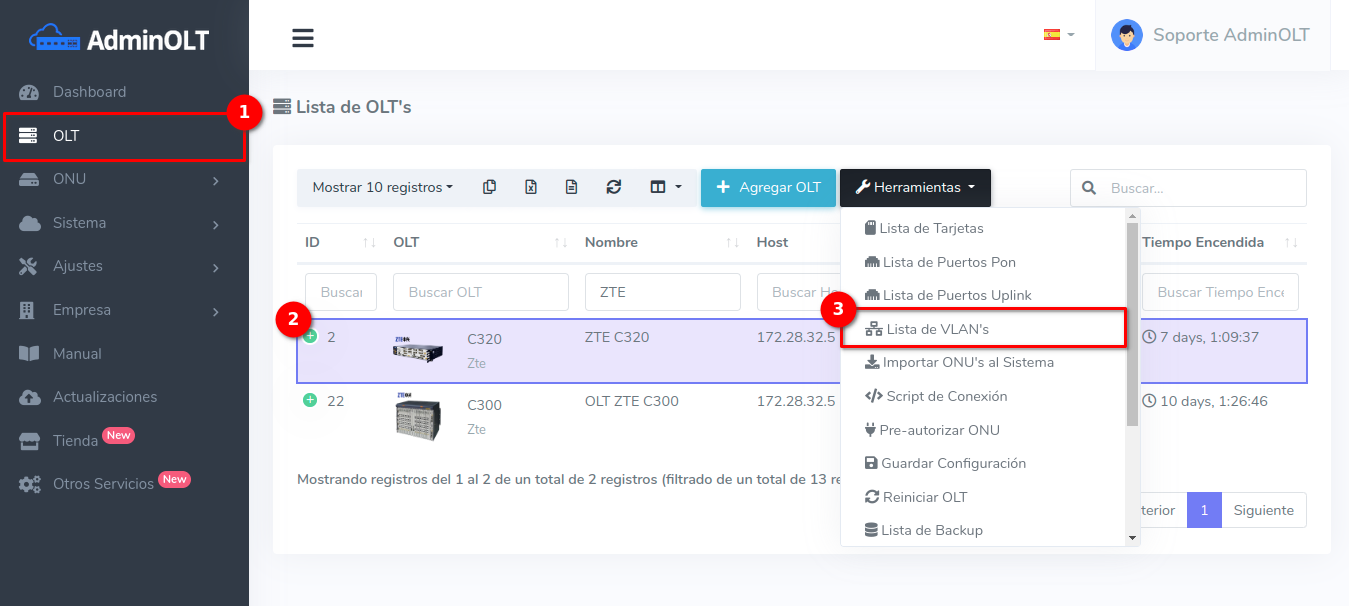Toggle column visibility dropdown

(x=665, y=187)
